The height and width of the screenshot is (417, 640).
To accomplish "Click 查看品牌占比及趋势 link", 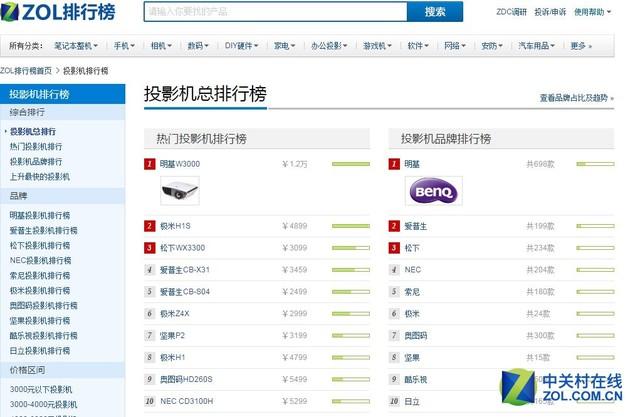I will click(576, 98).
